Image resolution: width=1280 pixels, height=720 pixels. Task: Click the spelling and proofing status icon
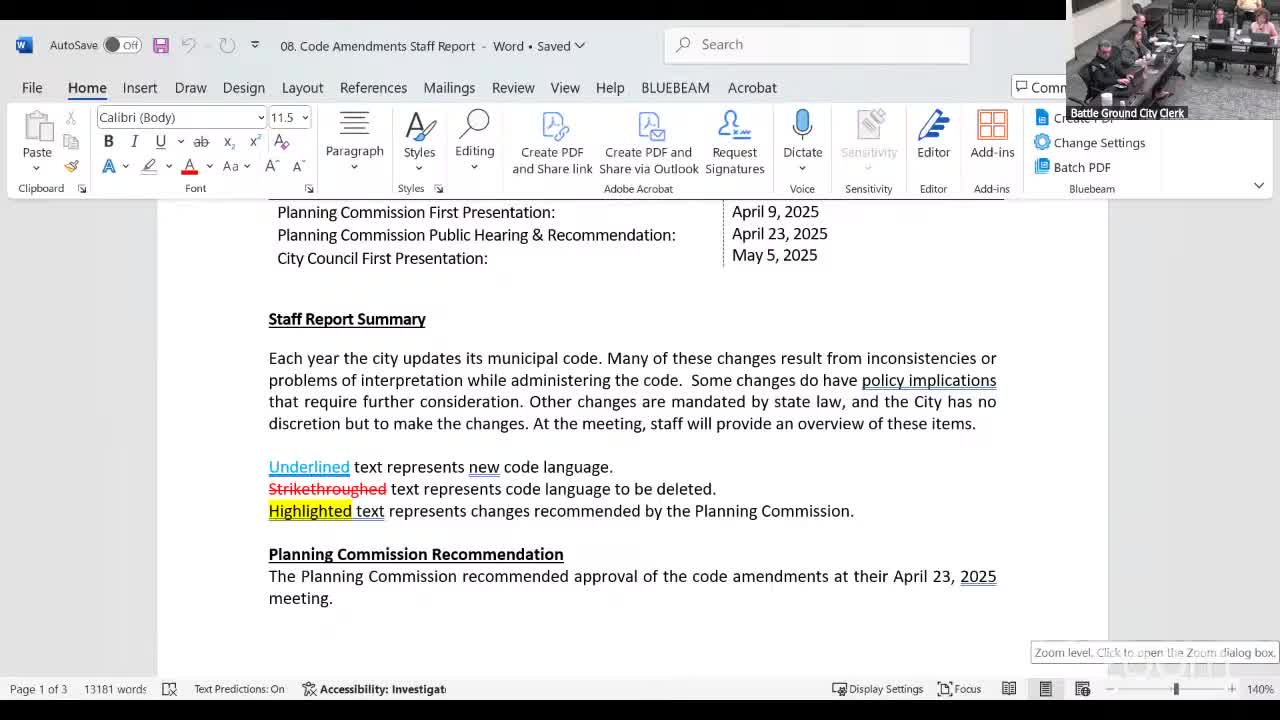[x=170, y=689]
